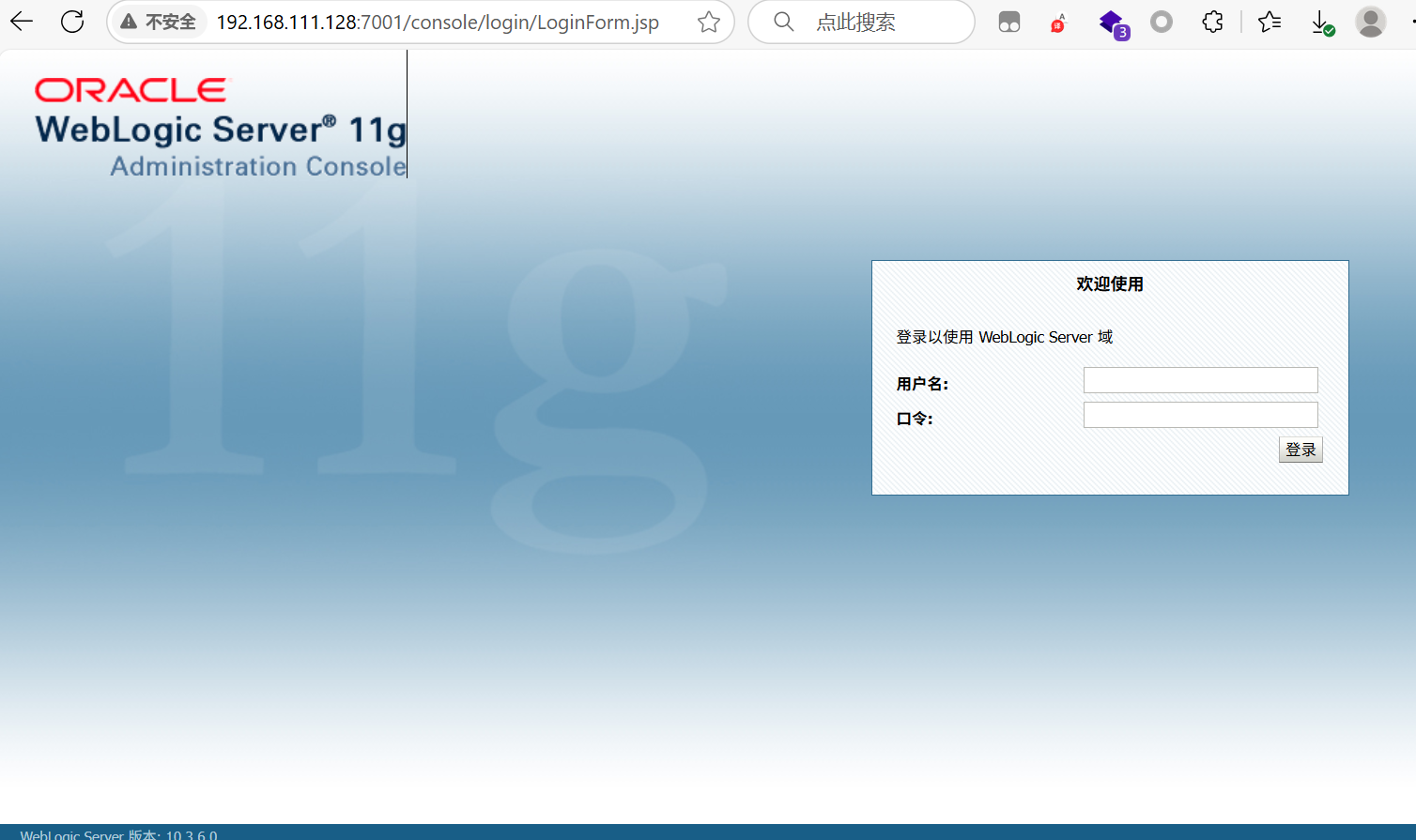The height and width of the screenshot is (840, 1416).
Task: Select the 欢迎使用 heading text
Action: pyautogui.click(x=1110, y=284)
